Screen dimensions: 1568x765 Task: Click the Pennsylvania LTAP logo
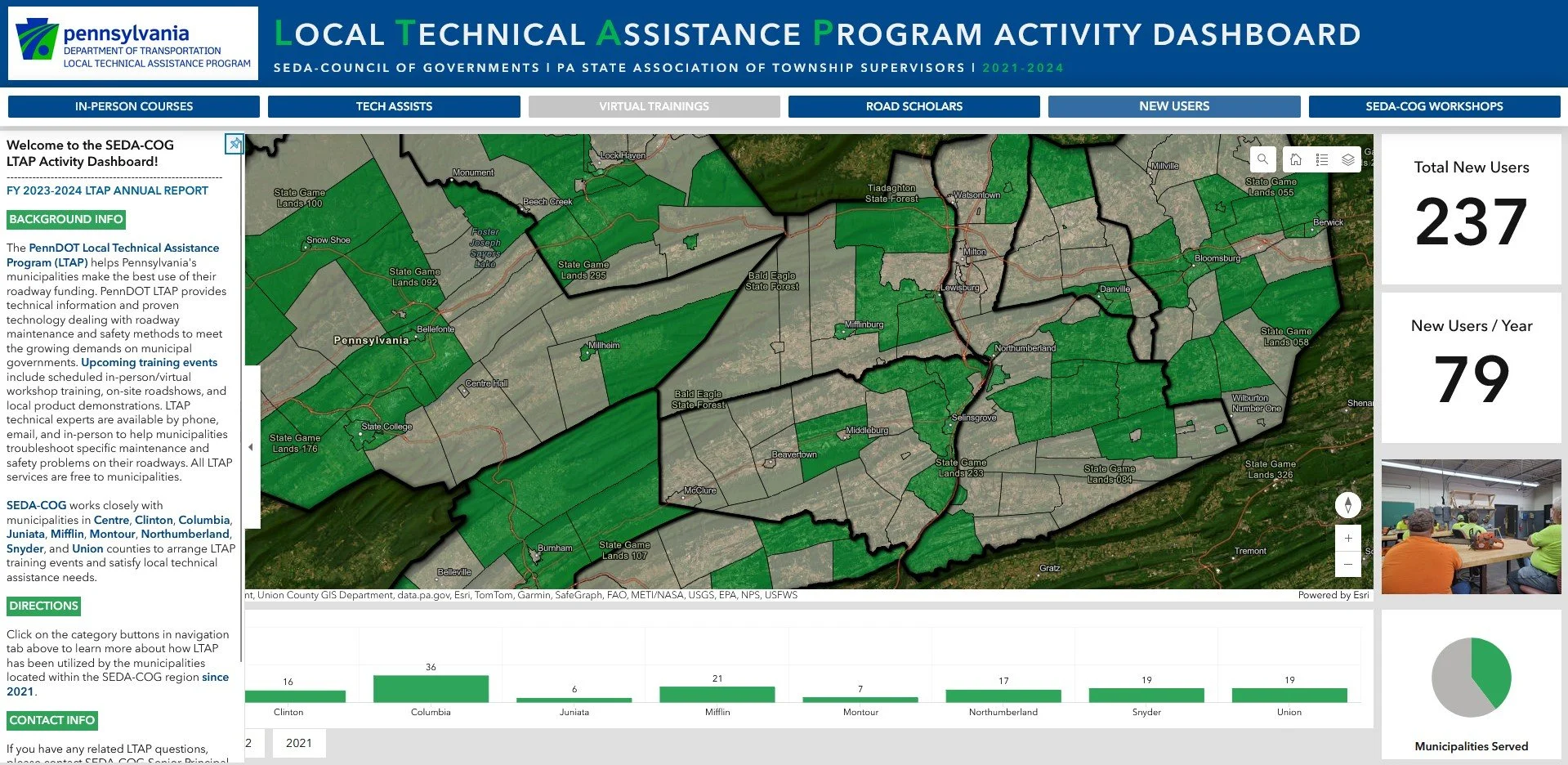tap(133, 43)
